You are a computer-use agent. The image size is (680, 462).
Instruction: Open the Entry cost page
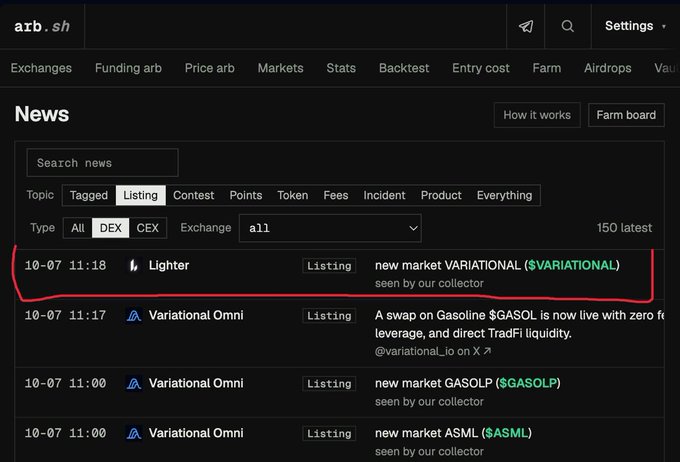[x=481, y=68]
